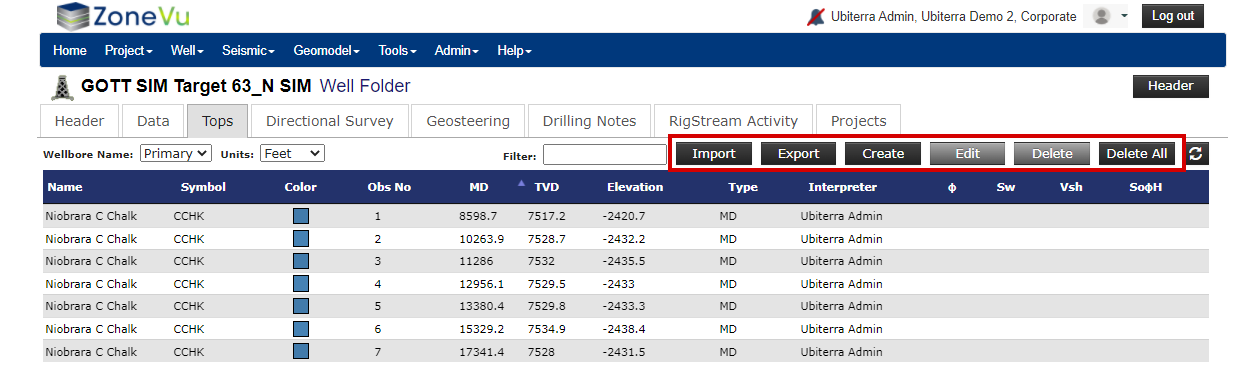The width and height of the screenshot is (1236, 389).
Task: Switch to the Projects tab
Action: point(858,121)
